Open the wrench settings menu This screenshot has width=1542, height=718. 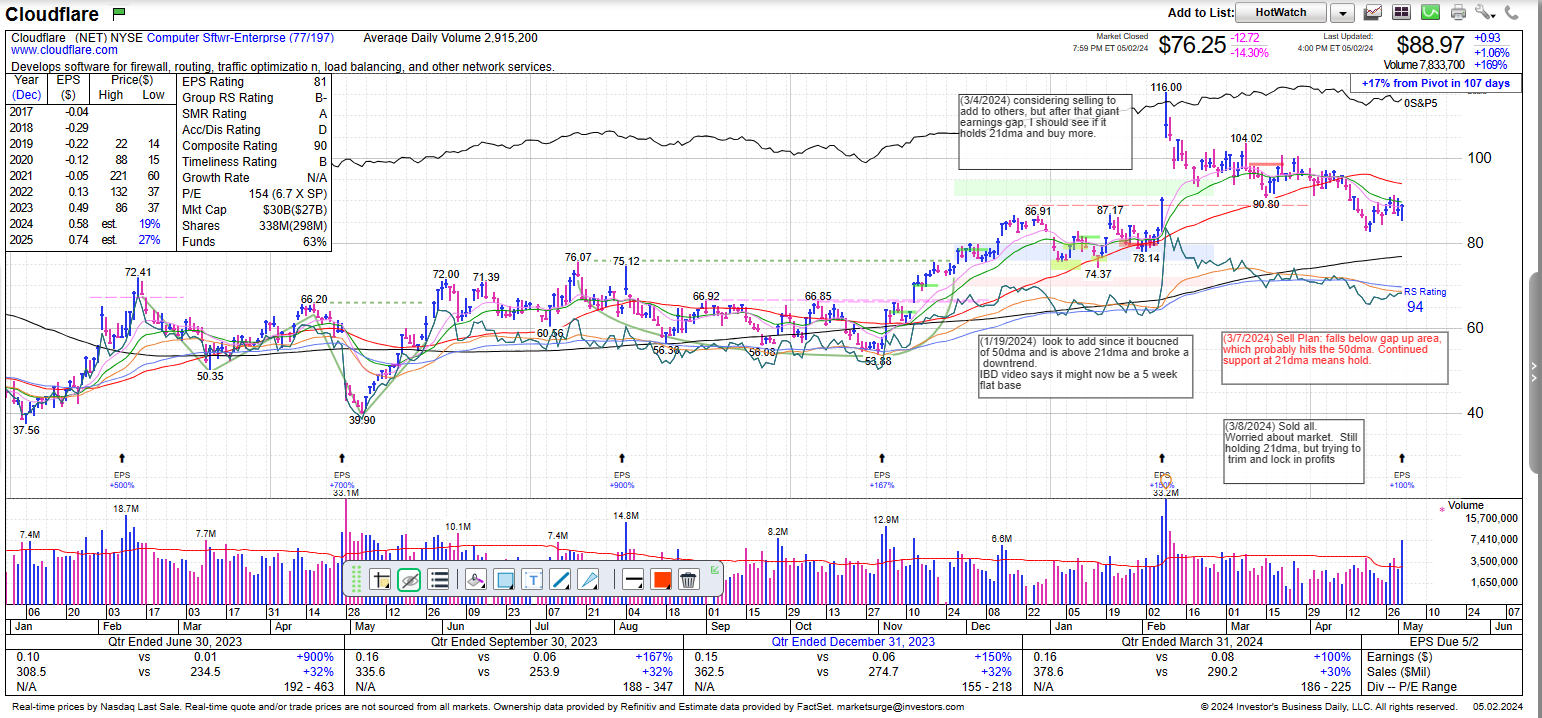click(x=1484, y=12)
